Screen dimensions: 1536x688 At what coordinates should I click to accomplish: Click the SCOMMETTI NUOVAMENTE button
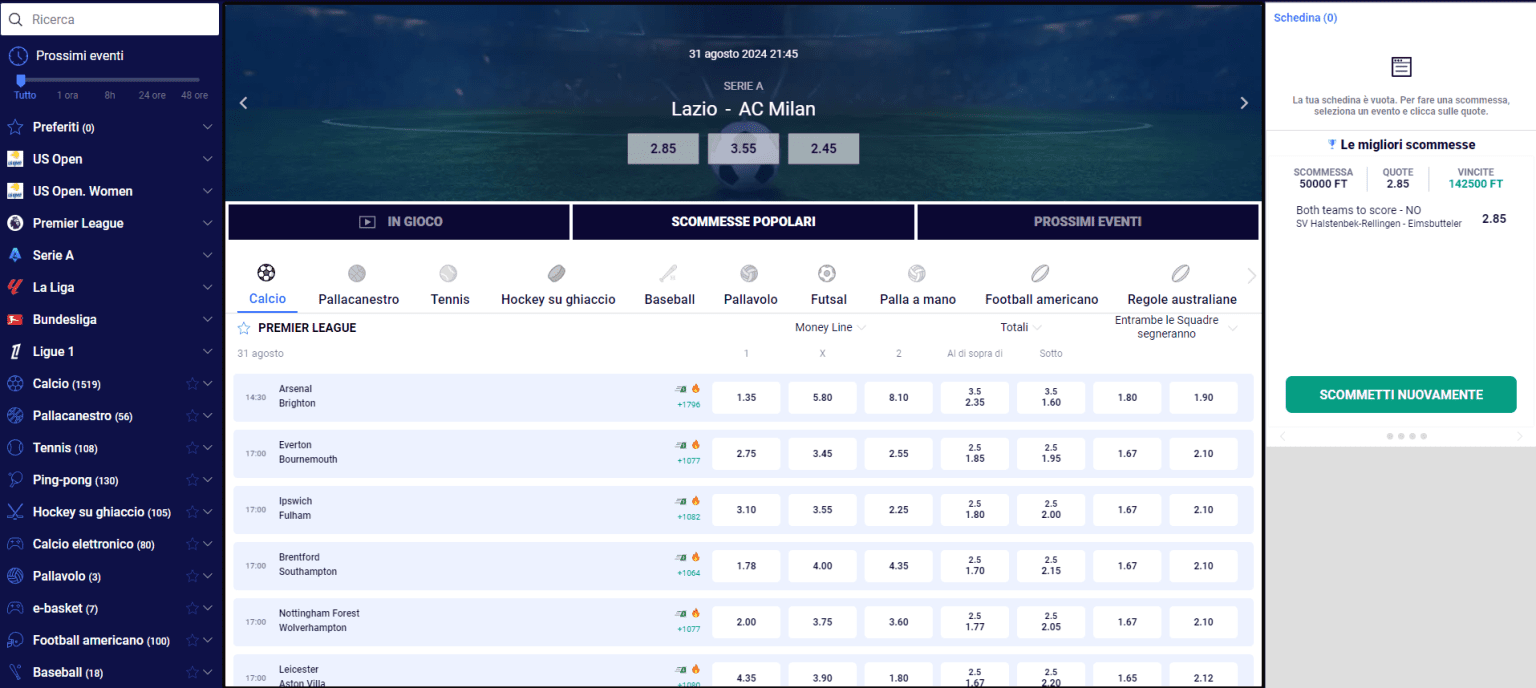[1401, 395]
